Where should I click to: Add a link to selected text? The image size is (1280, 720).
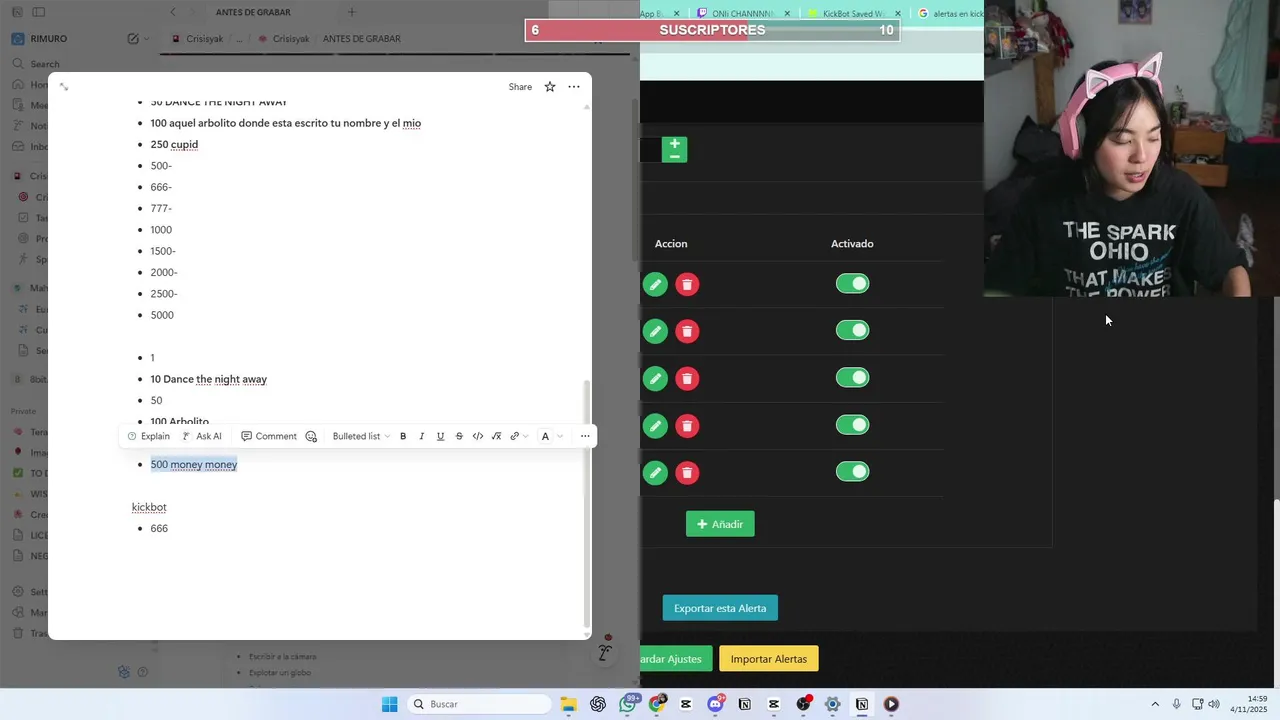pyautogui.click(x=514, y=436)
